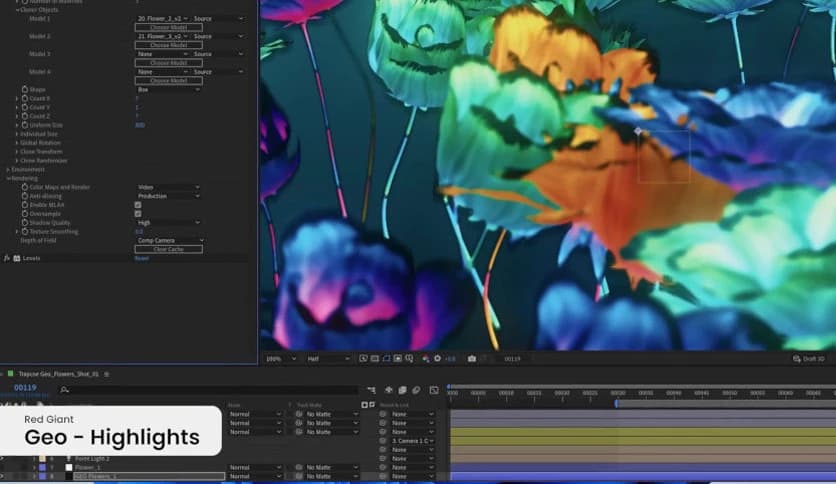The height and width of the screenshot is (484, 836).
Task: Open timeline search magnifier icon
Action: click(64, 389)
